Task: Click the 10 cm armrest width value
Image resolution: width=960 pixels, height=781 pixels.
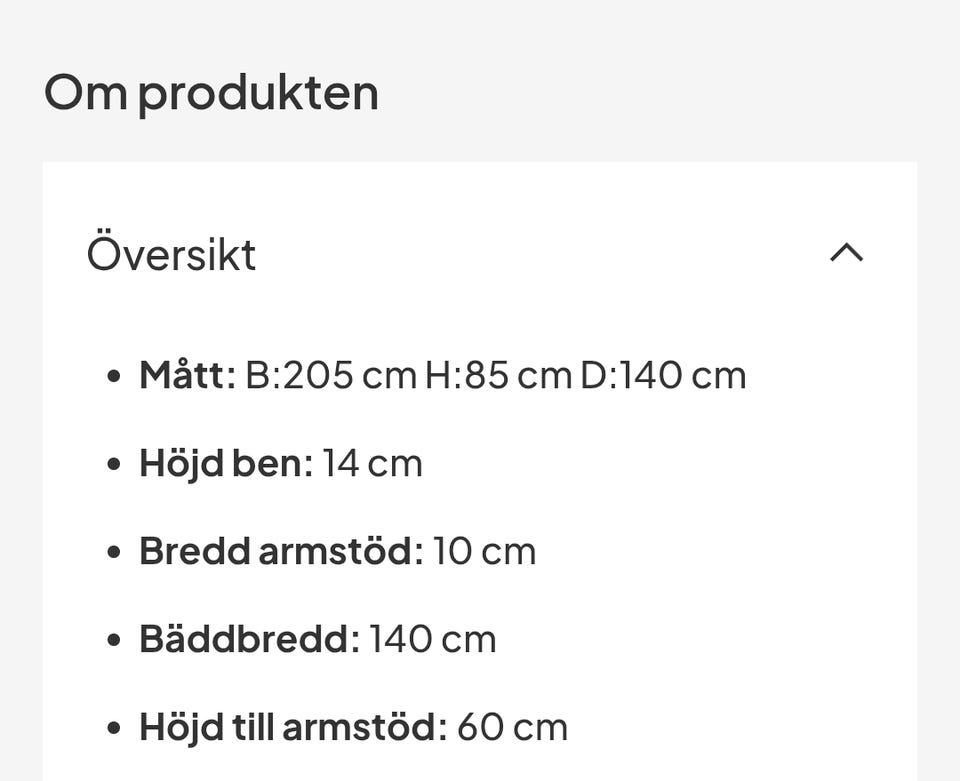Action: tap(484, 552)
